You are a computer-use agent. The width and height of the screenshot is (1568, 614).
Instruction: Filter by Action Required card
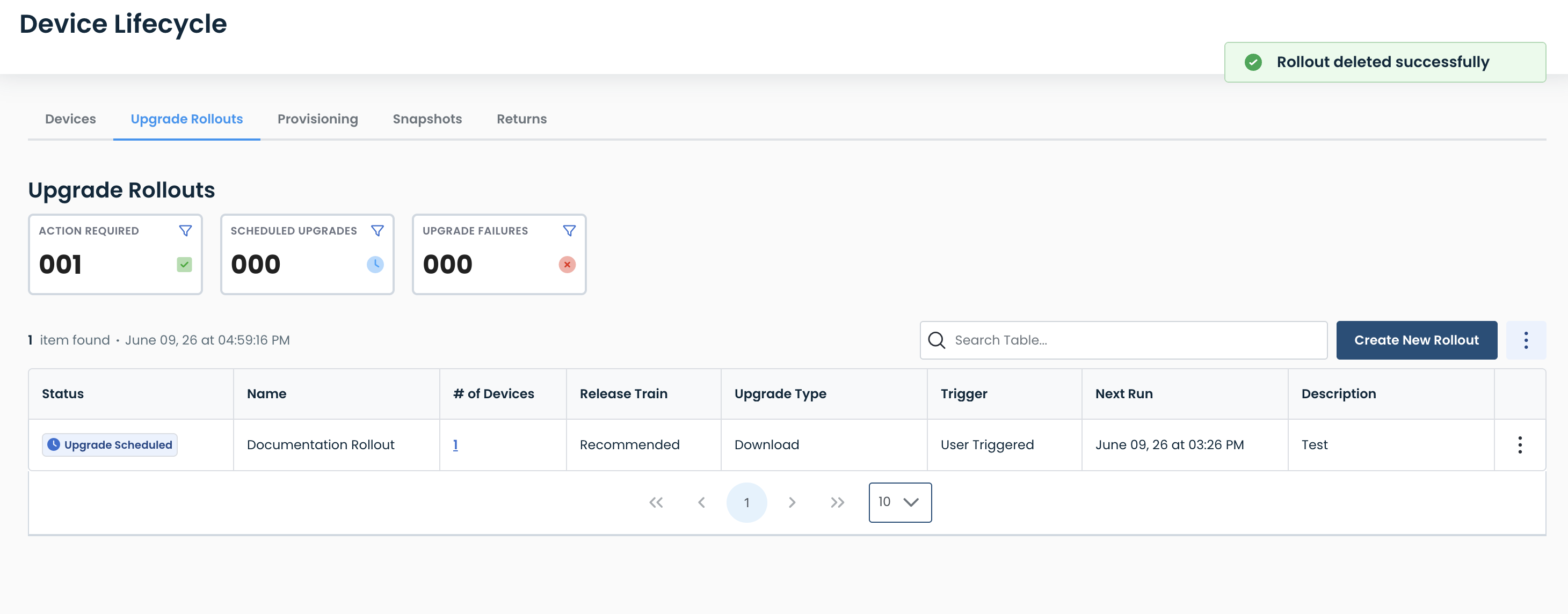pyautogui.click(x=186, y=231)
